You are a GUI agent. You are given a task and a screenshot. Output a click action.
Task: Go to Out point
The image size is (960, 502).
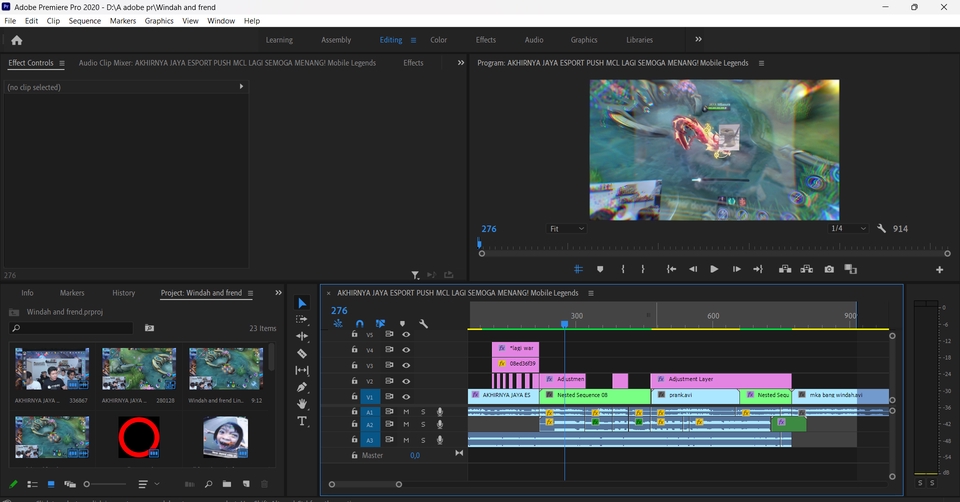758,269
